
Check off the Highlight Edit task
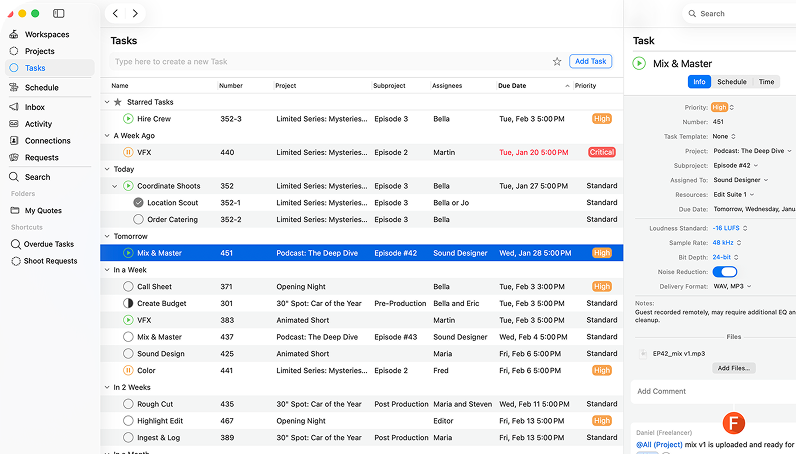[128, 420]
